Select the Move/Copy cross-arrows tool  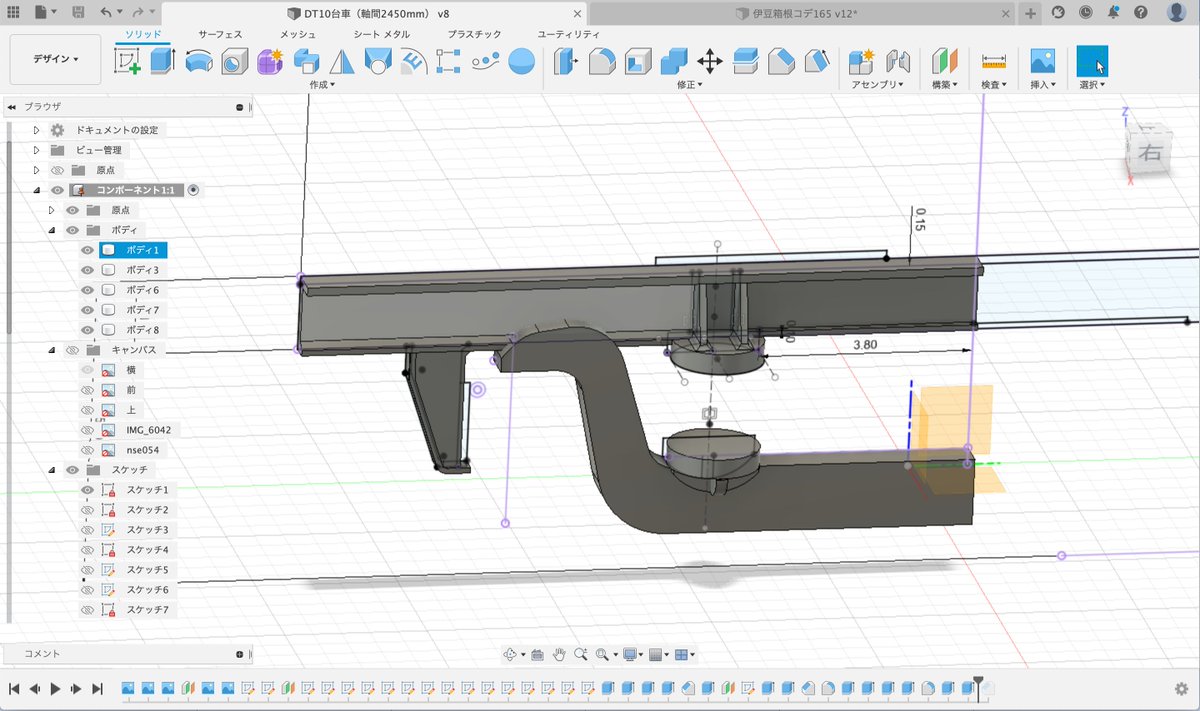(709, 61)
